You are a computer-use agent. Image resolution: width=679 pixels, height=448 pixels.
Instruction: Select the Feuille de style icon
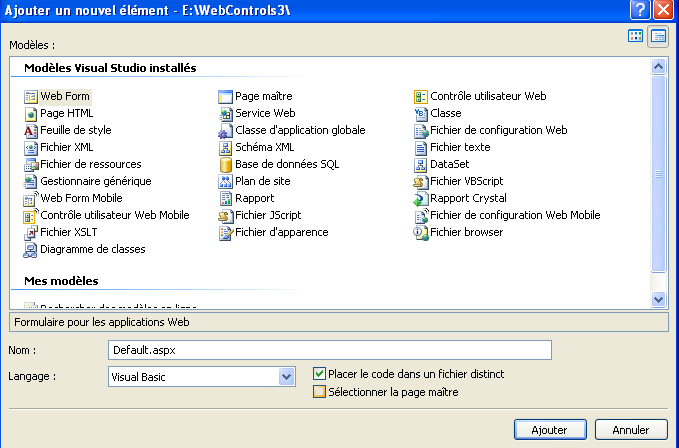30,131
